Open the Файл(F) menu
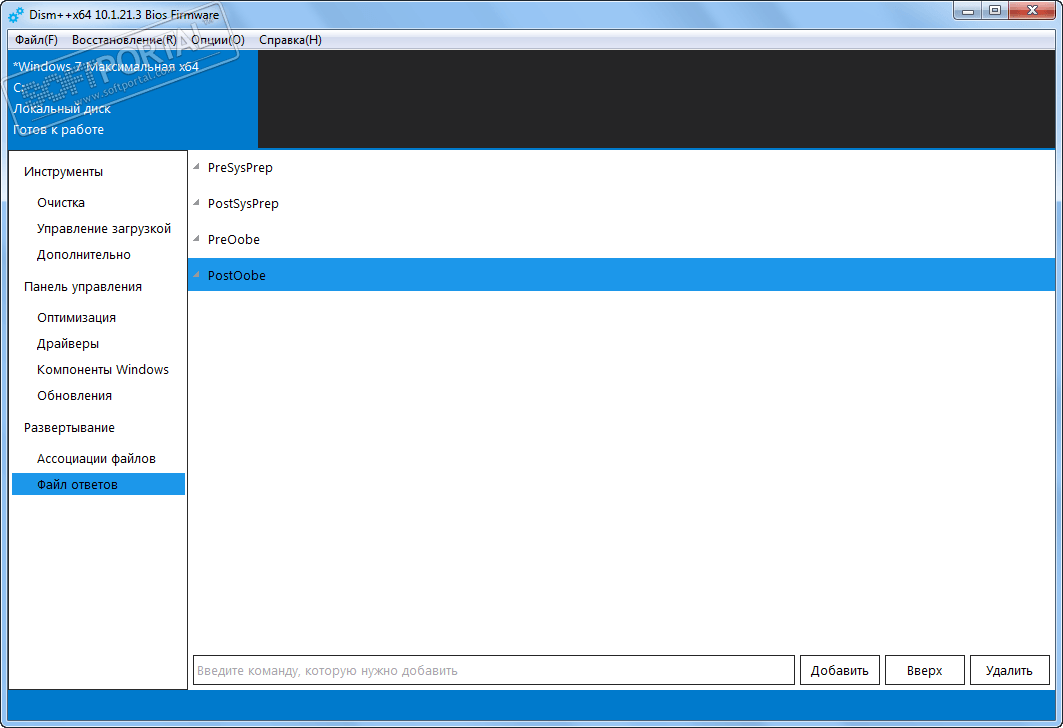The image size is (1063, 728). [x=36, y=40]
